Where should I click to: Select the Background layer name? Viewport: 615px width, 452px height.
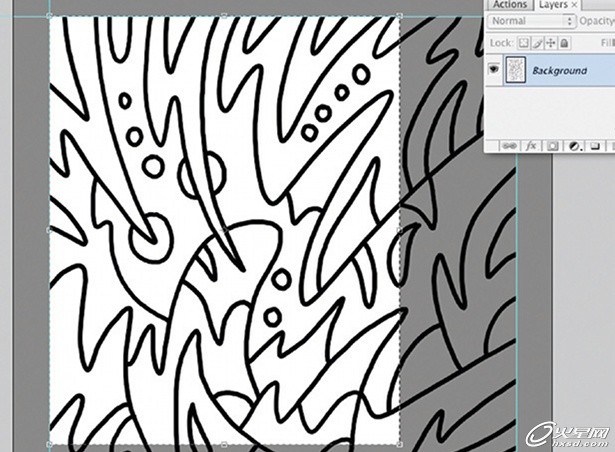click(x=560, y=71)
